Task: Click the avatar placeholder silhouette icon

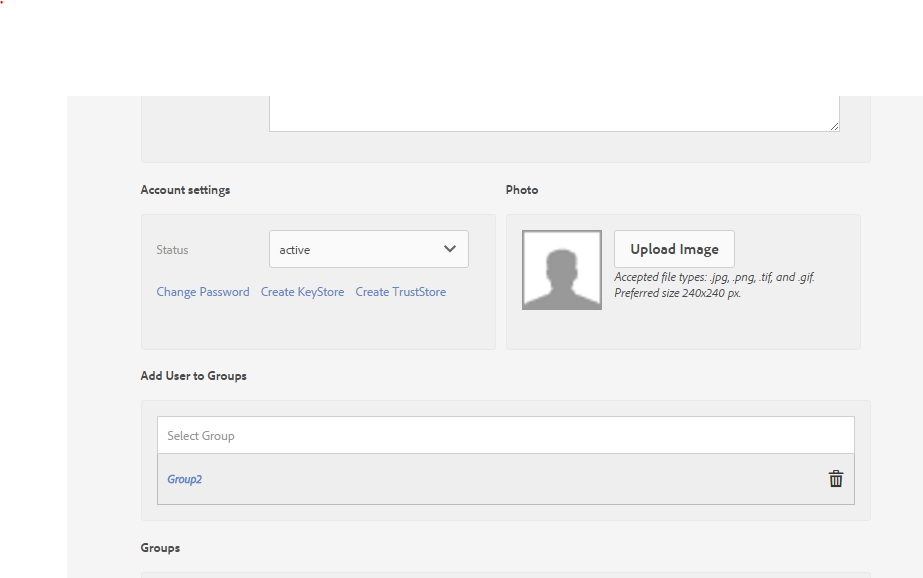Action: pyautogui.click(x=561, y=269)
